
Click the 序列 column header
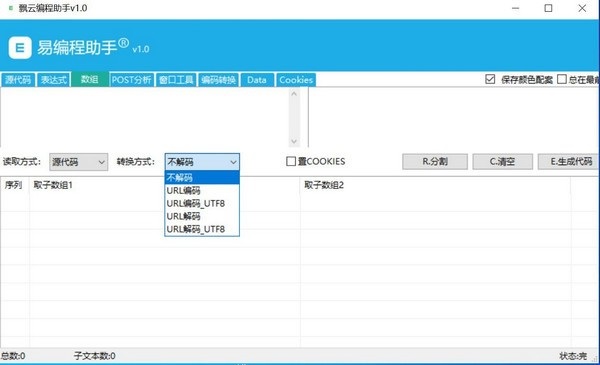click(x=14, y=185)
